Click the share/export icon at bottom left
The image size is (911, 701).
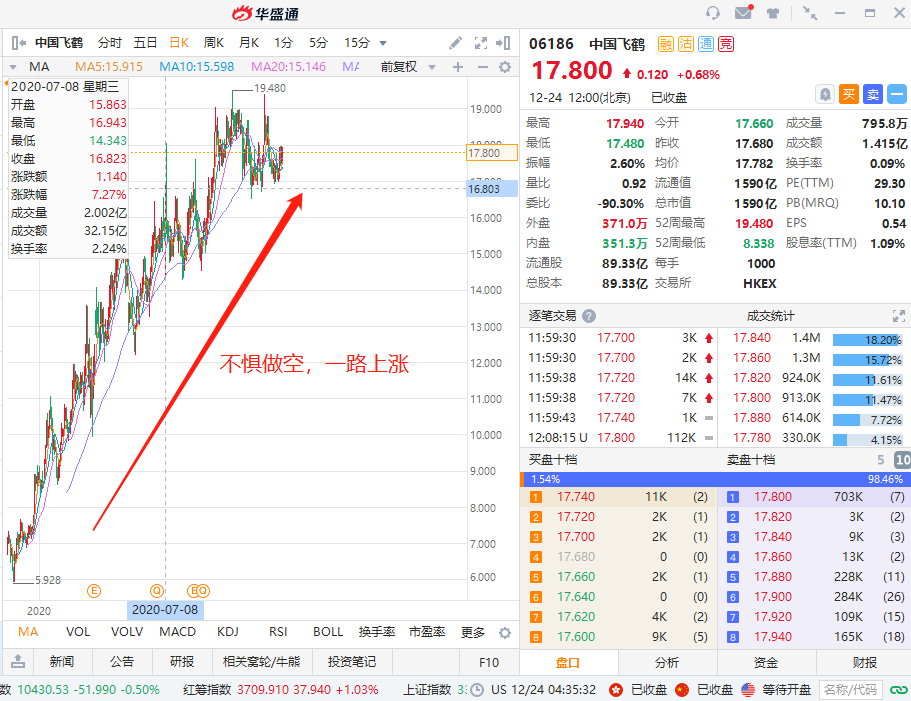point(18,662)
